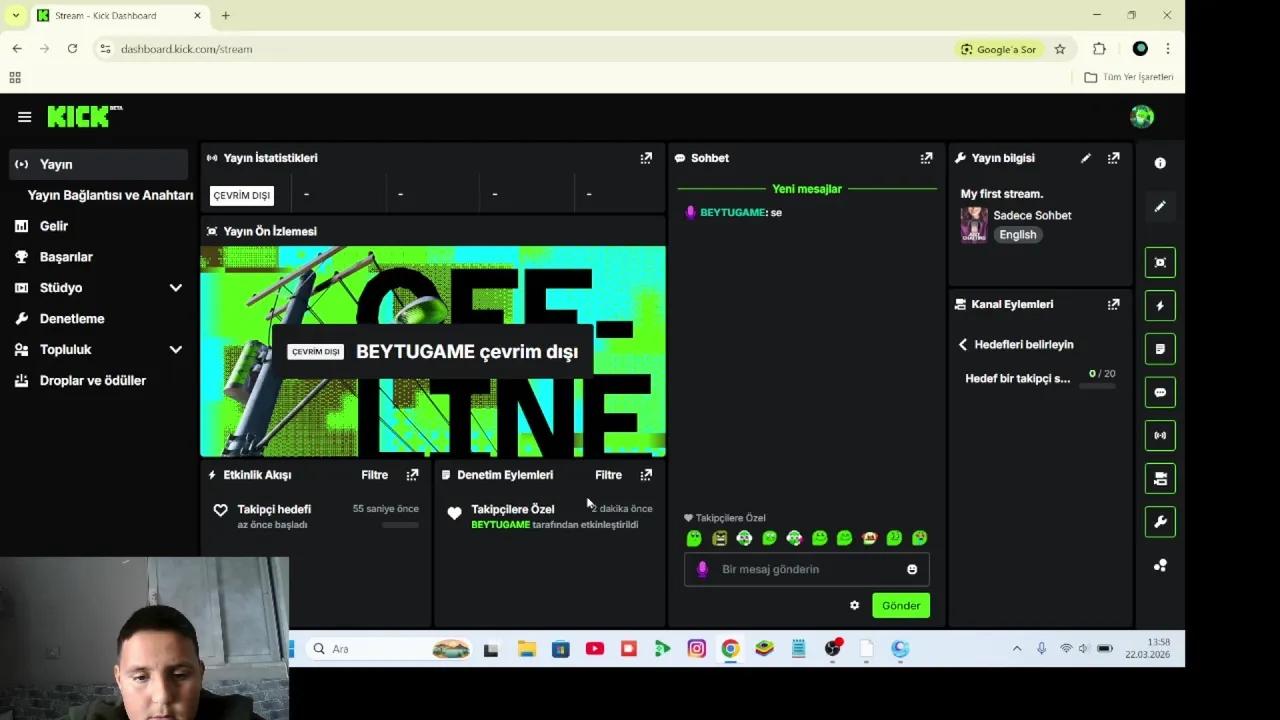
Task: Click the BEYTUGAME username in chat
Action: click(733, 213)
